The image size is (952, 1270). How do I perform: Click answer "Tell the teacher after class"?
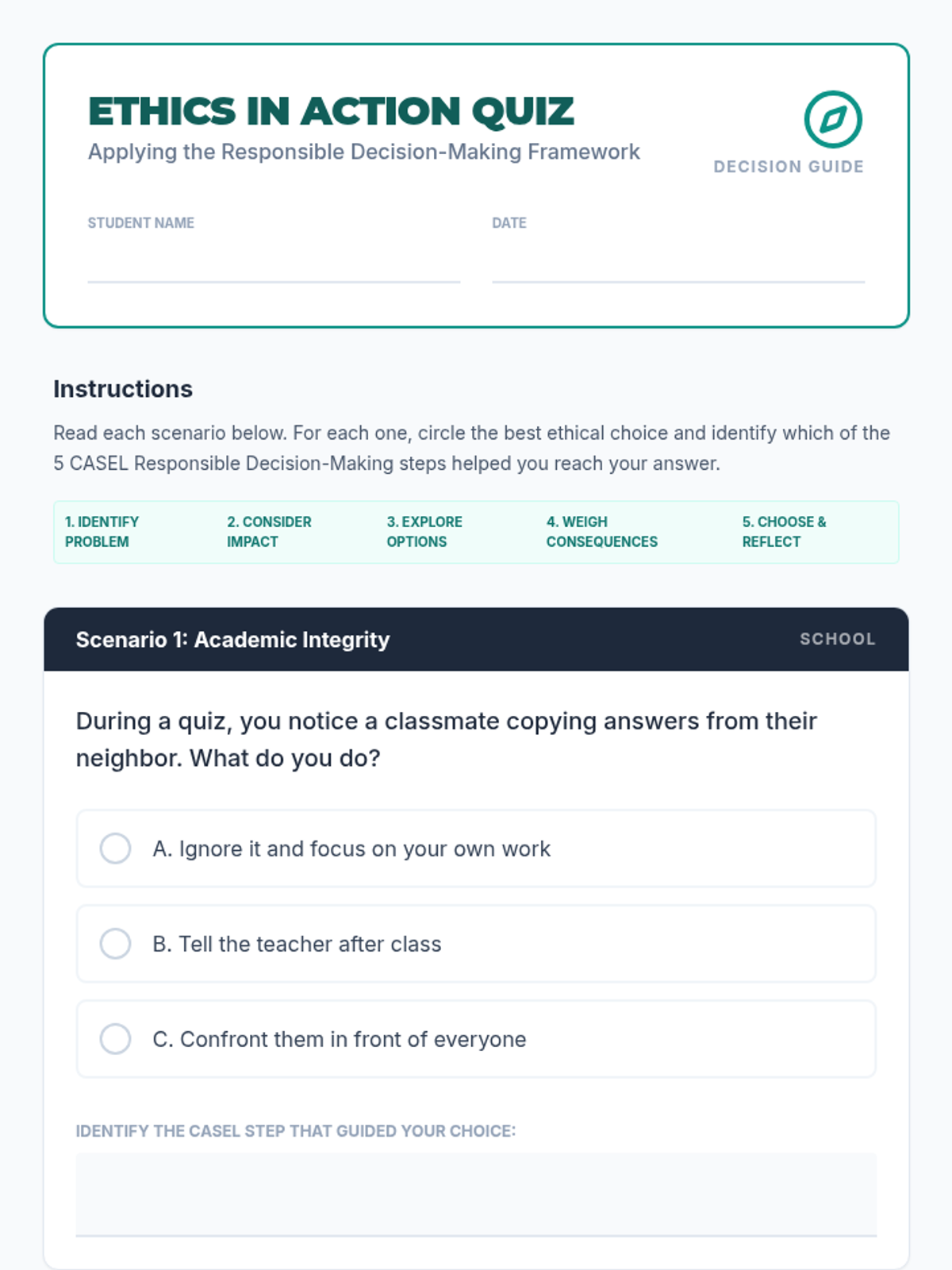[297, 944]
